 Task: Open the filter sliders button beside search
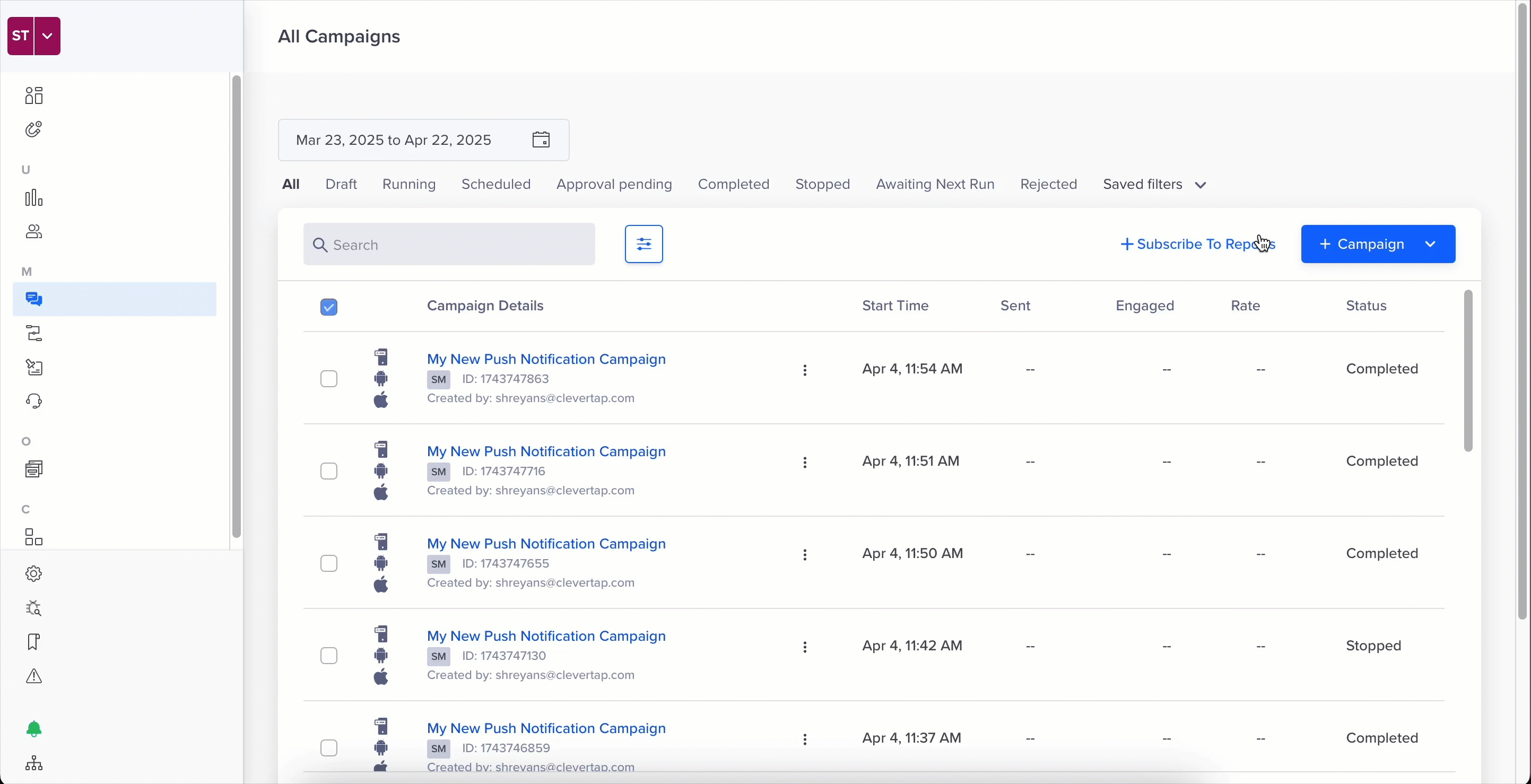(x=643, y=243)
